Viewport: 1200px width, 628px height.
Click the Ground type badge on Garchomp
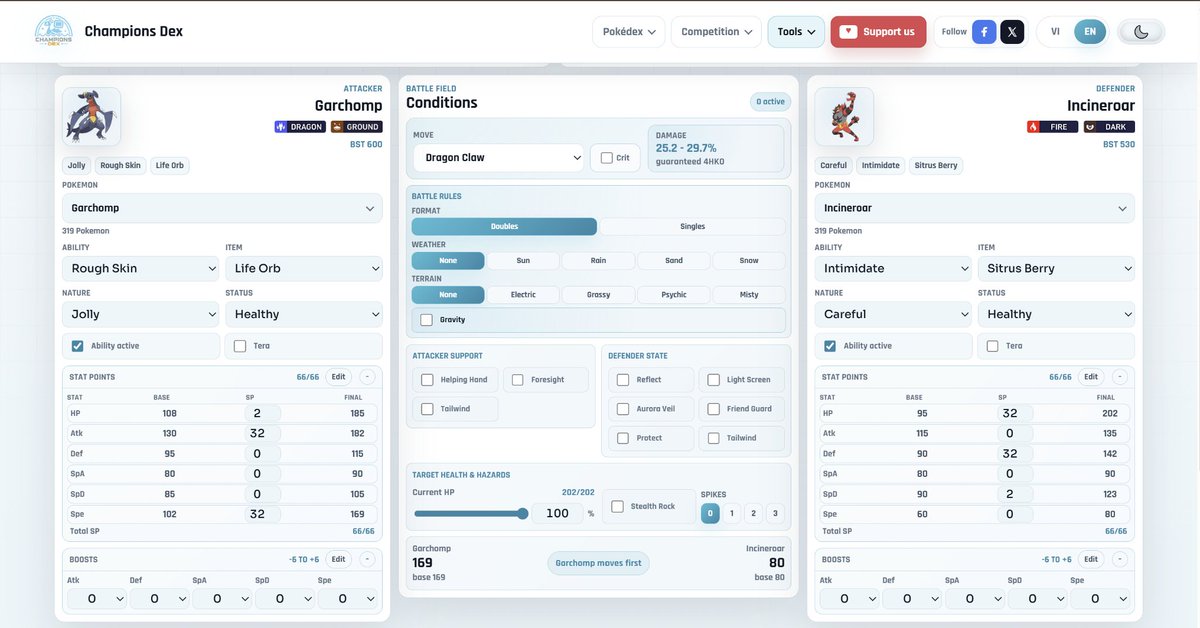[x=357, y=127]
